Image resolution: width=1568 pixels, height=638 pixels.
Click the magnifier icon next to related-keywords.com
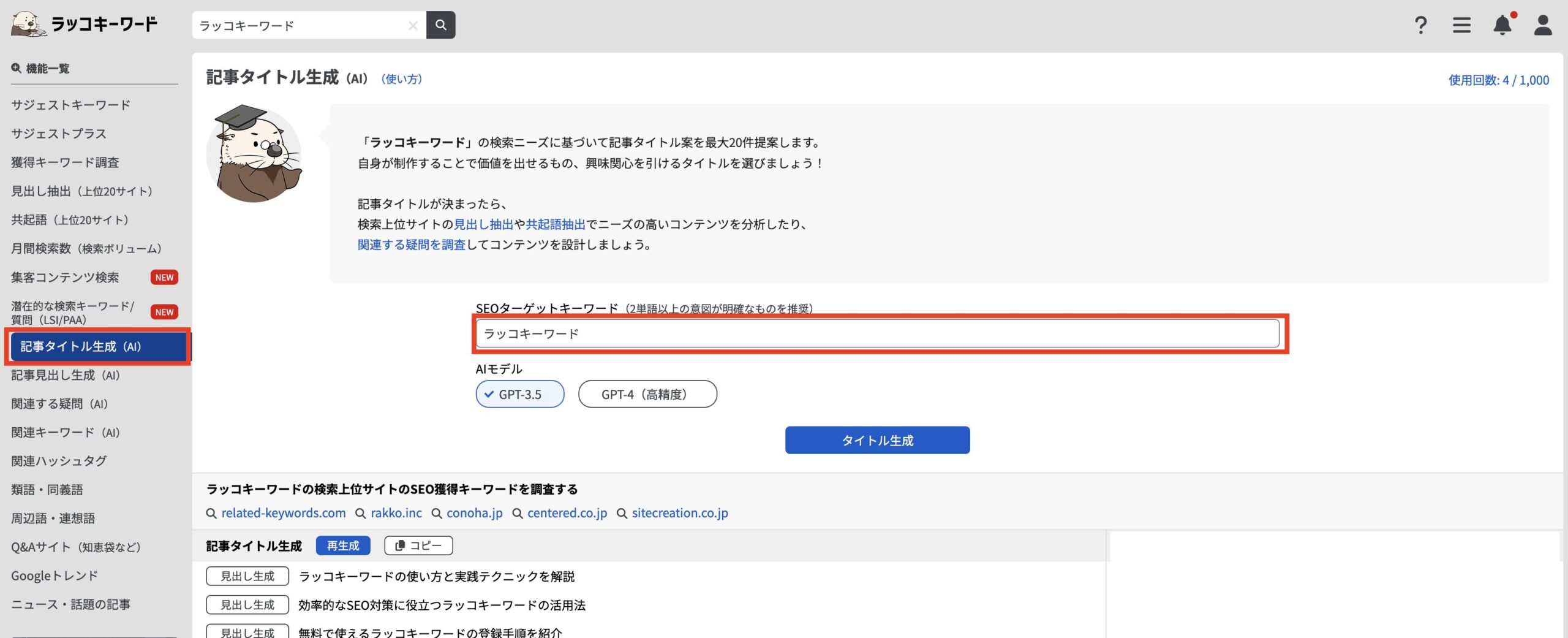click(x=211, y=514)
